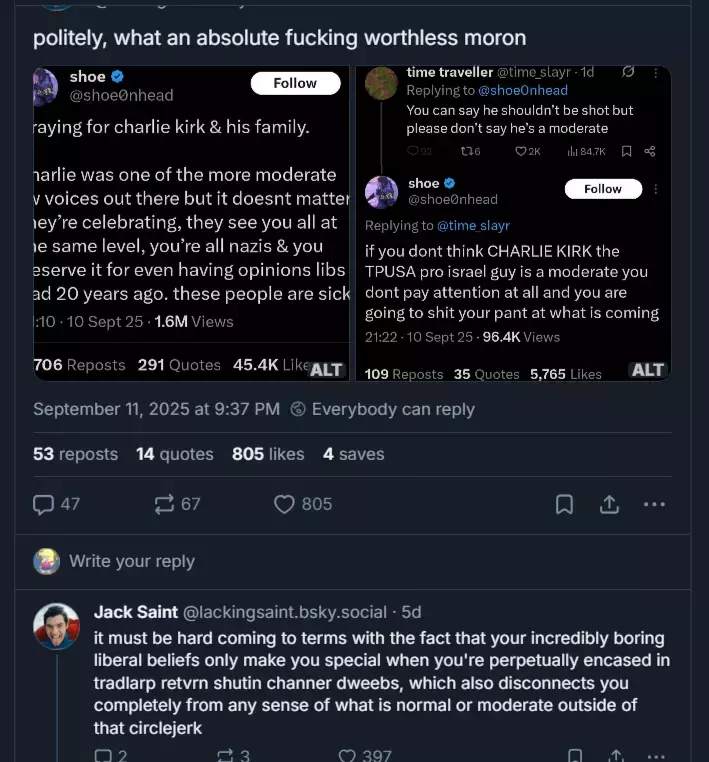Show ALT text on right image

pos(648,370)
